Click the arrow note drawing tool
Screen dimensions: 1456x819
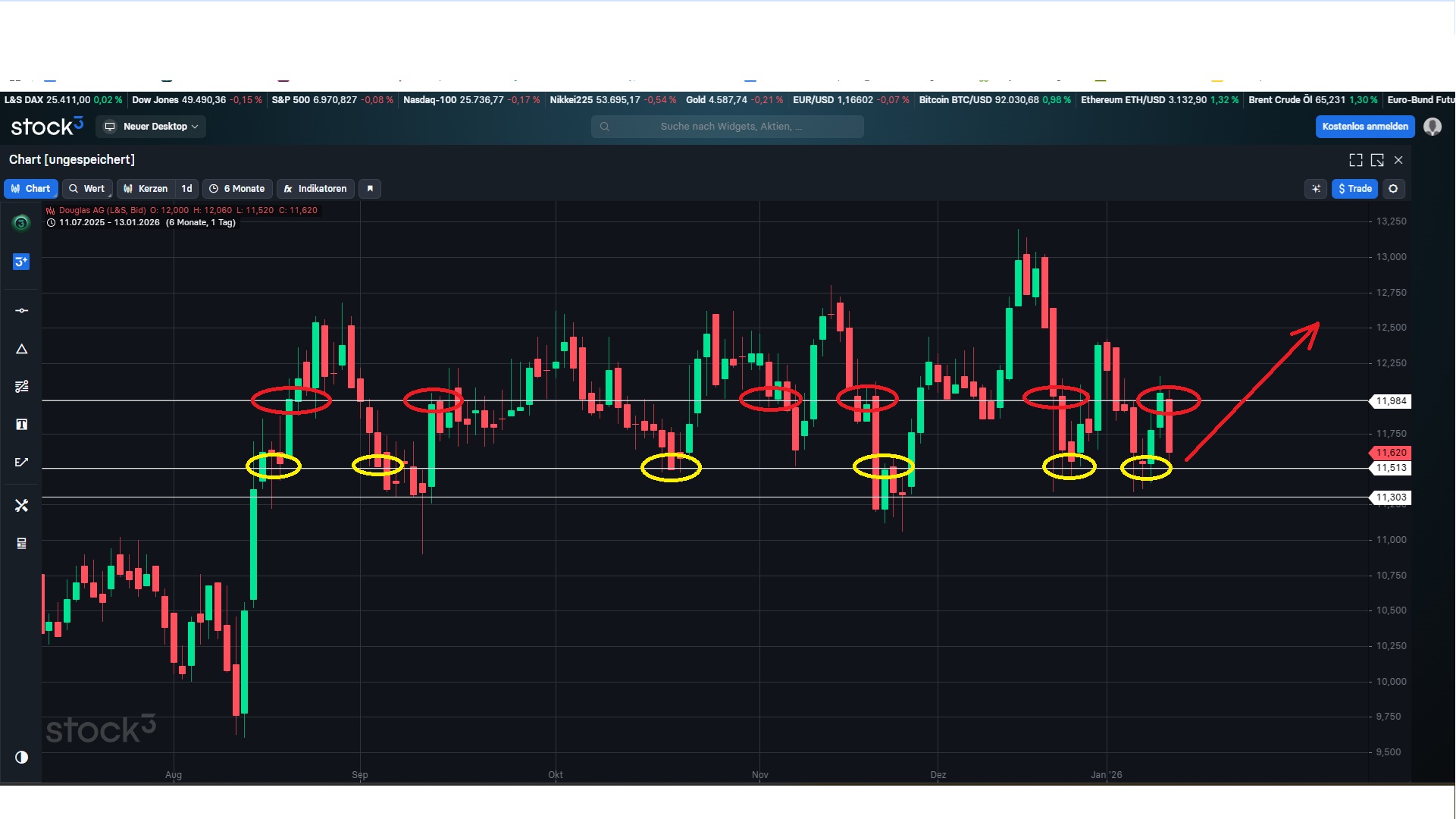[21, 462]
